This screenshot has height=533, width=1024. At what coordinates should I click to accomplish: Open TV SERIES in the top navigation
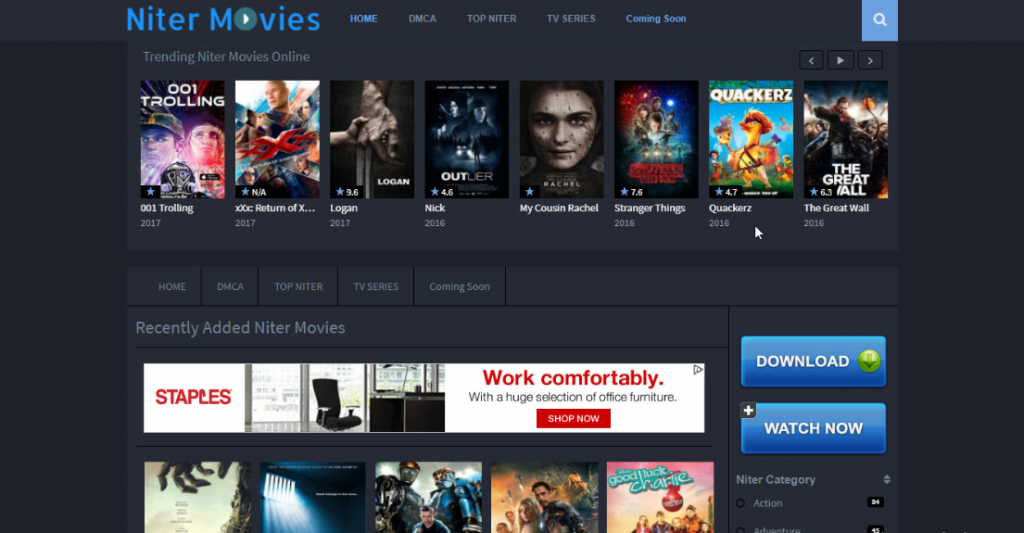tap(571, 19)
